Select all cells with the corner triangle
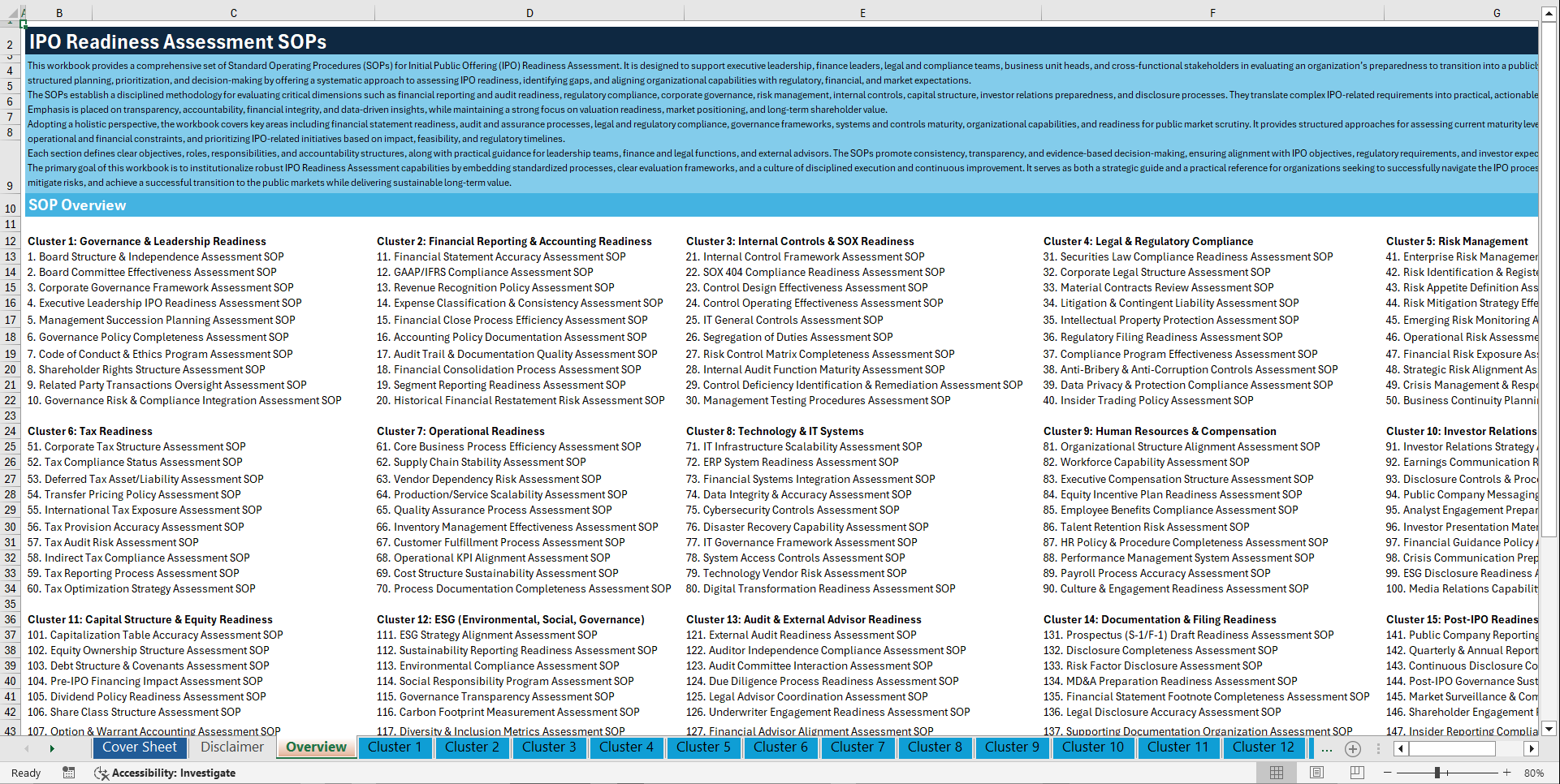The height and width of the screenshot is (784, 1560). (x=11, y=12)
